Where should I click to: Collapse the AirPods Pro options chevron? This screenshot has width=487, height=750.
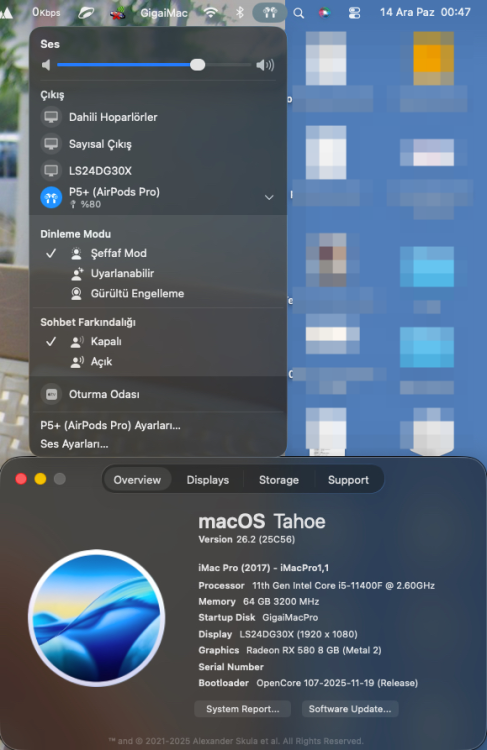tap(269, 197)
